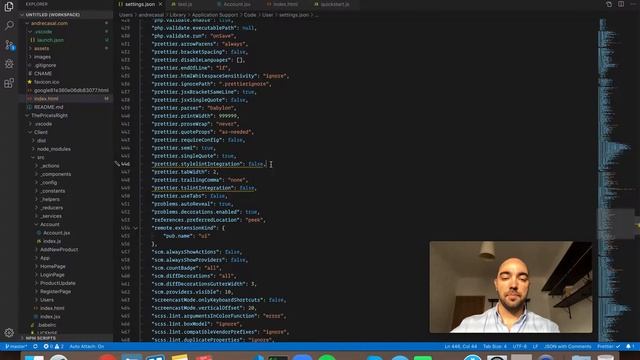Place cursor on "screencastMode.verticalOffset" line

[204, 308]
